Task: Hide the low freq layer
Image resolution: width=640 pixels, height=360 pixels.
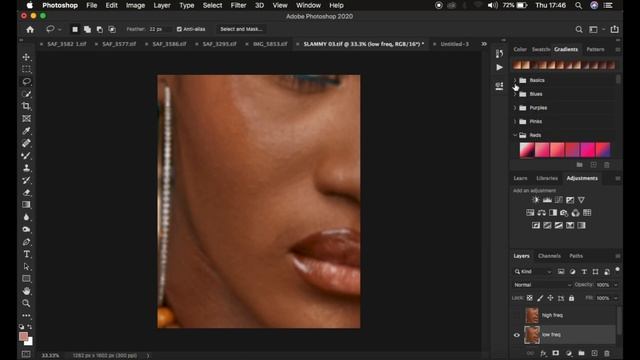Action: (x=517, y=335)
